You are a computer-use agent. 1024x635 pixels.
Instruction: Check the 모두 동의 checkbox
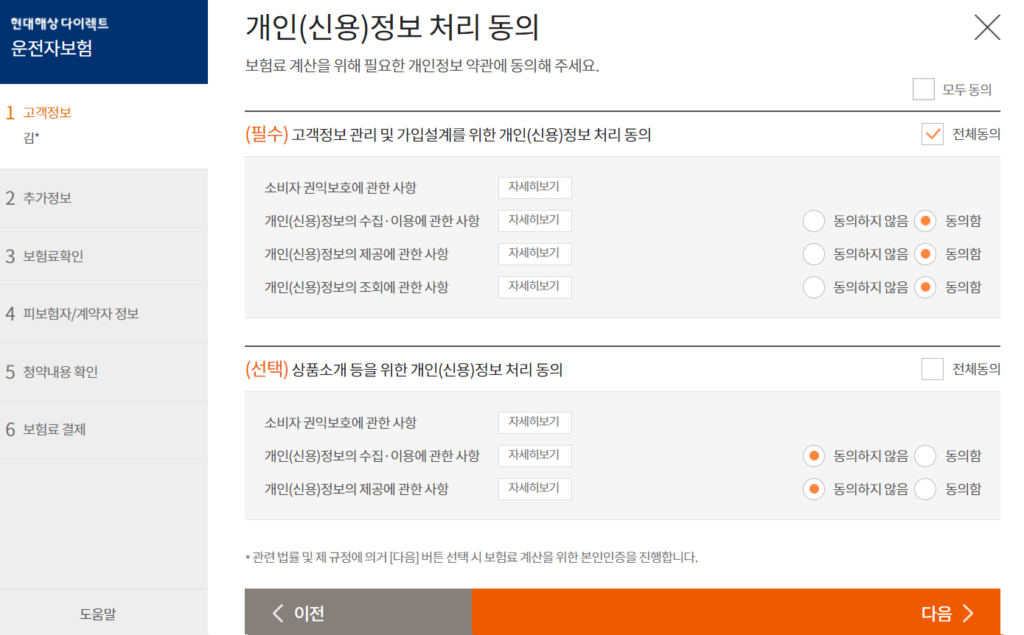click(923, 89)
